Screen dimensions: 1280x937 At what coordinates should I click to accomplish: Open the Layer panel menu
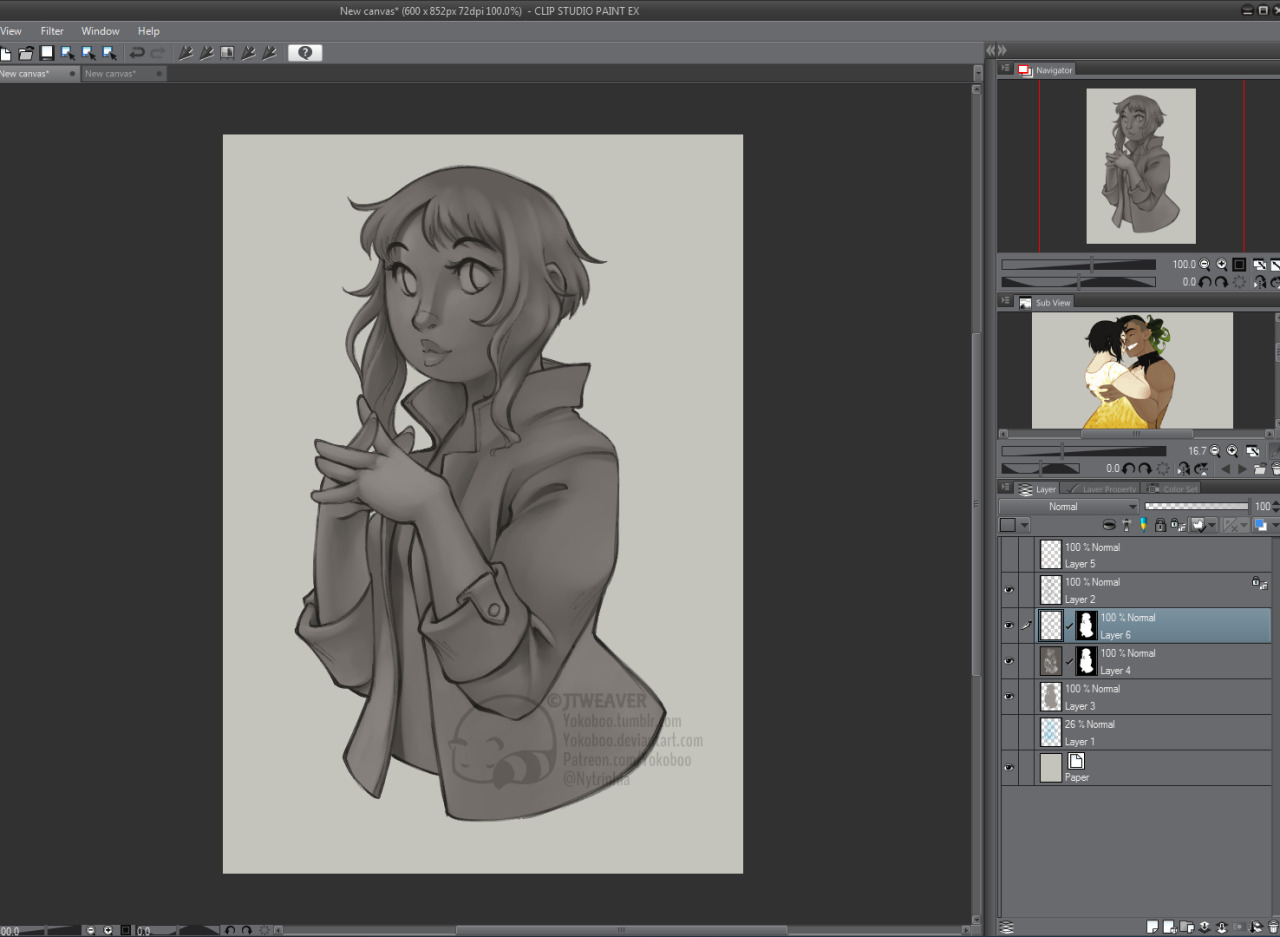click(1006, 488)
